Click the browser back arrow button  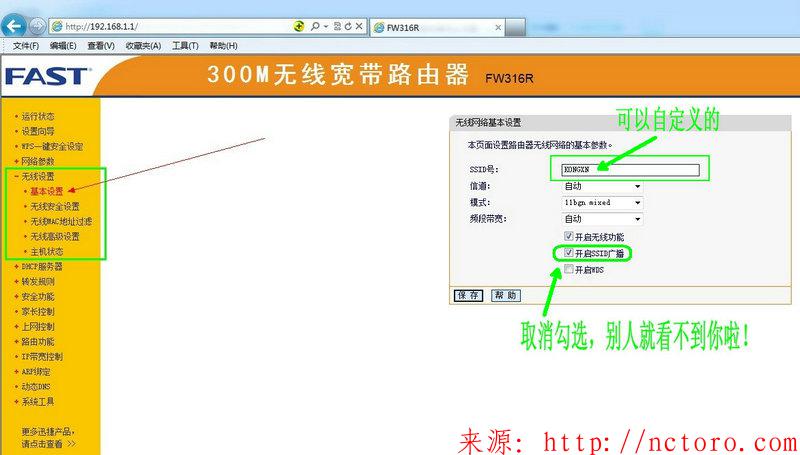click(x=14, y=26)
